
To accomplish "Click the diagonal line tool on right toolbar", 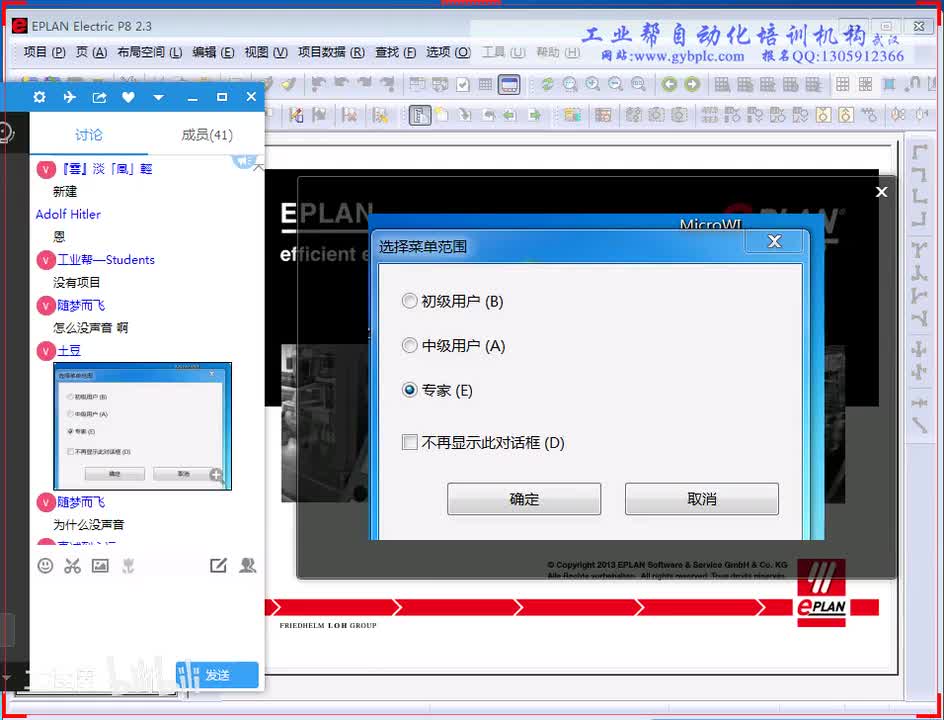I will click(x=919, y=426).
